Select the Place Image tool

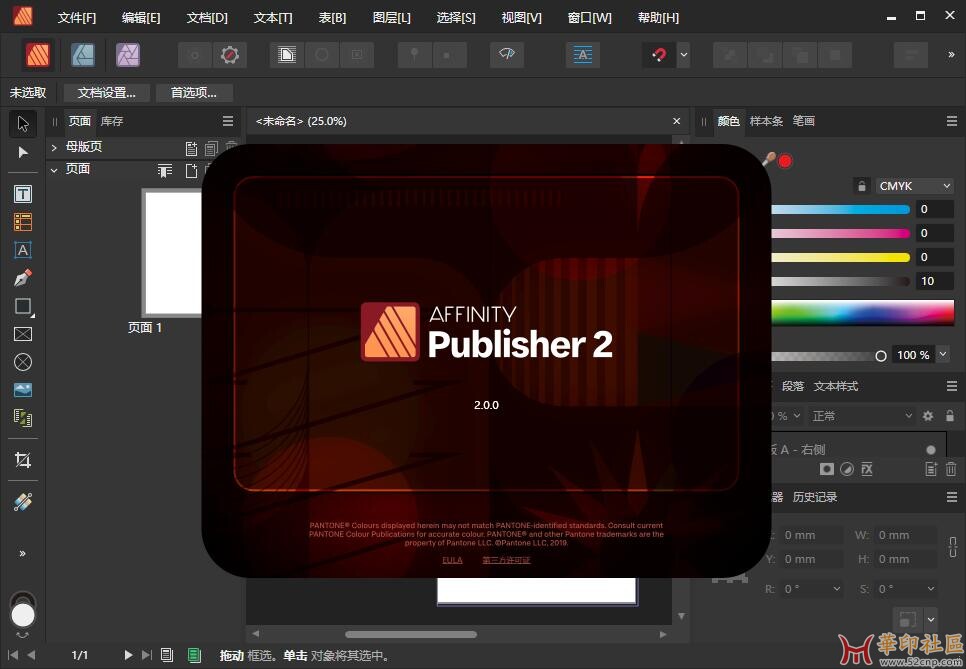tap(23, 390)
